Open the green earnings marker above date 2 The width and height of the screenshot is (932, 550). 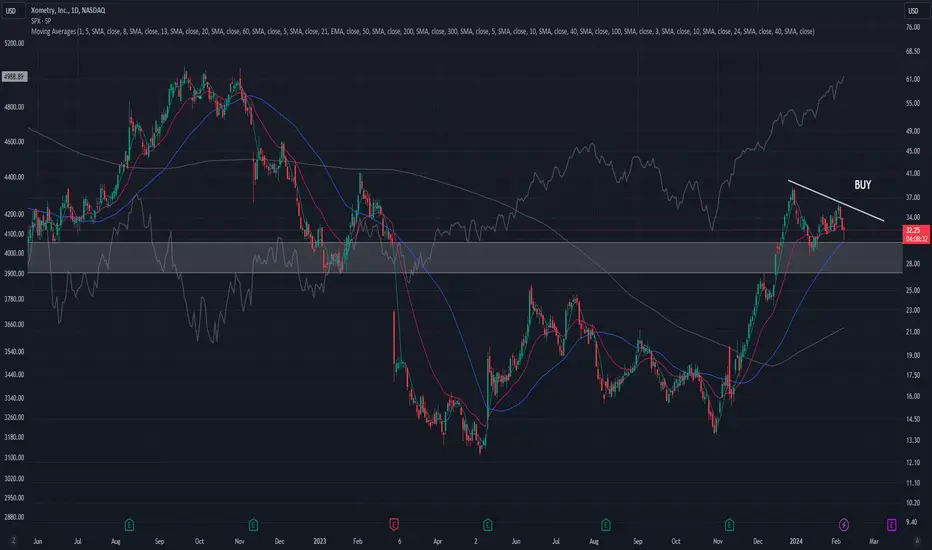click(487, 524)
